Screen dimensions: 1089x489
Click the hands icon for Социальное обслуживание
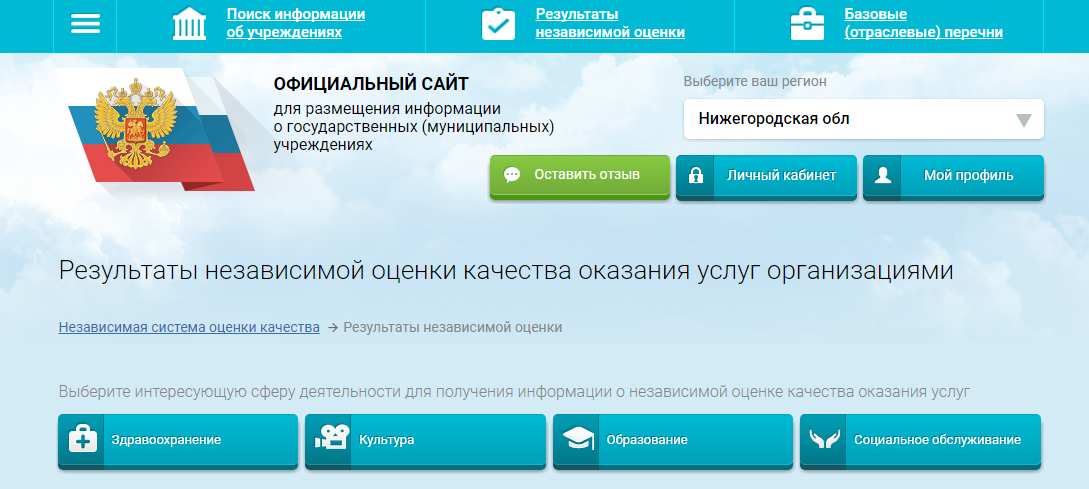[x=825, y=439]
